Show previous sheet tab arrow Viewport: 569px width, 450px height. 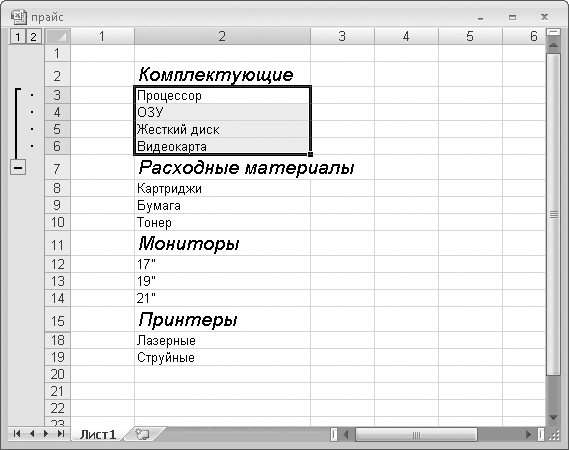[x=32, y=434]
